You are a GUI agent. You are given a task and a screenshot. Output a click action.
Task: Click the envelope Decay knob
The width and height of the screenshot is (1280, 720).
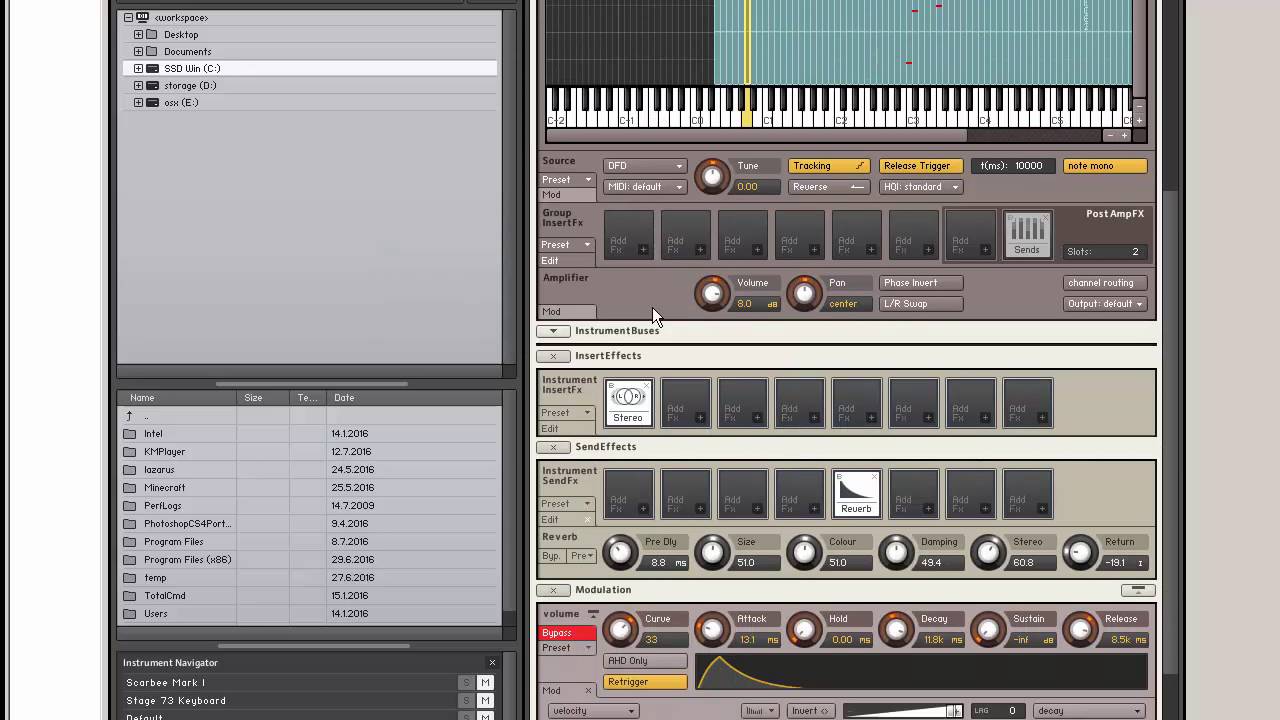coord(896,629)
